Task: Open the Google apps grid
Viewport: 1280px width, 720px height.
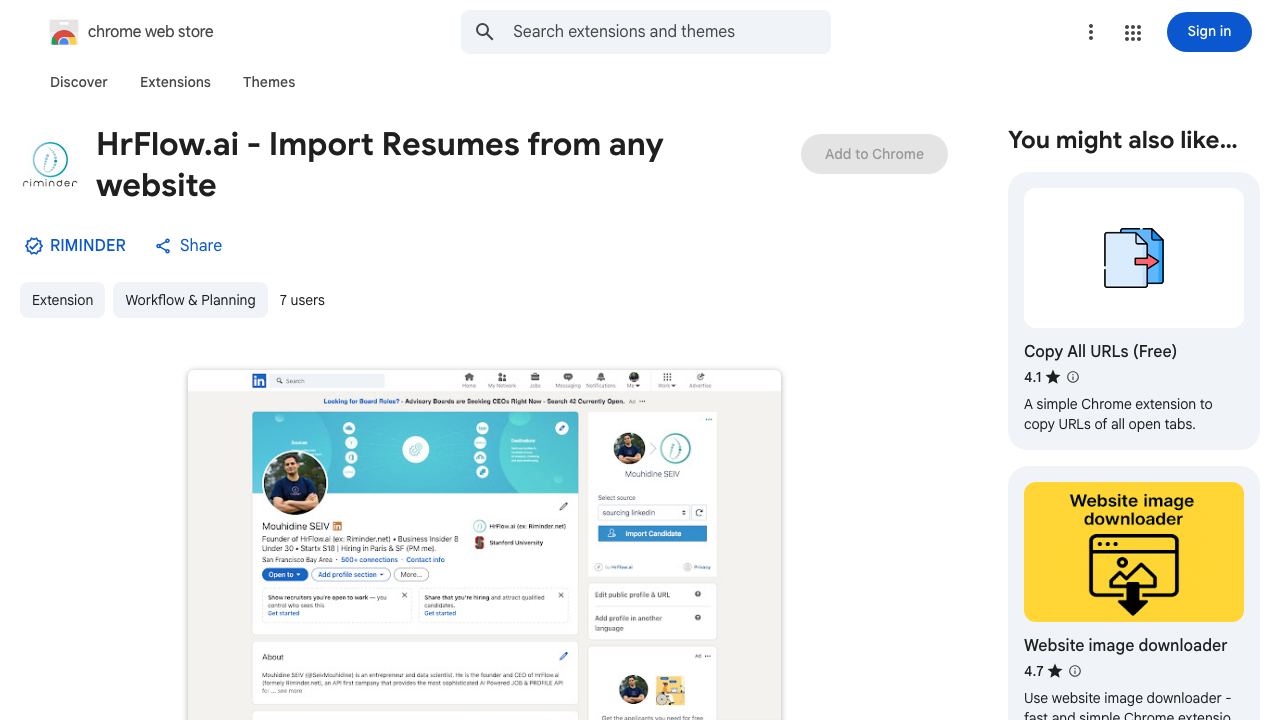Action: [1133, 33]
